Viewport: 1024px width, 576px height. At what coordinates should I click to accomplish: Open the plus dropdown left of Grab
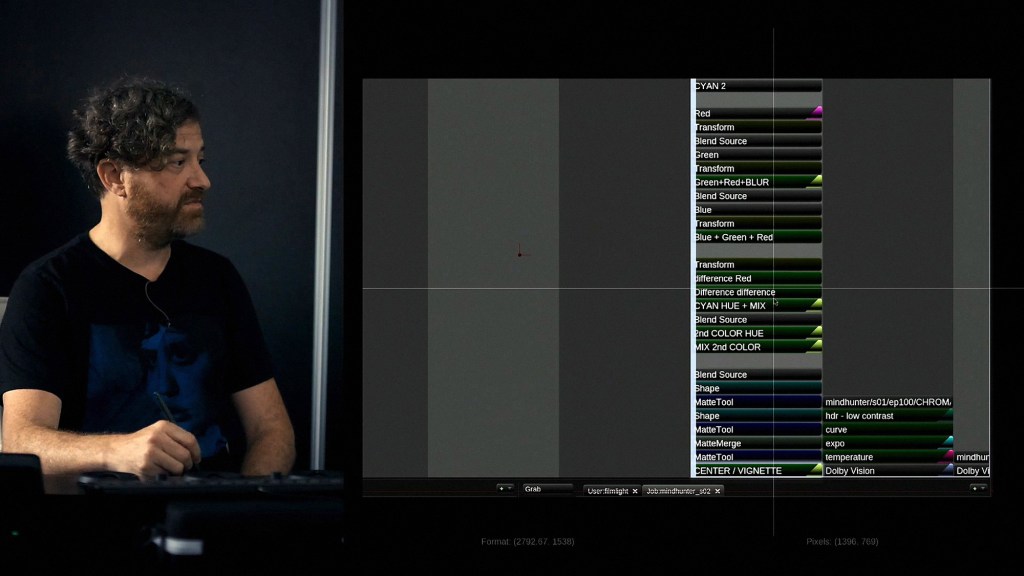(505, 489)
